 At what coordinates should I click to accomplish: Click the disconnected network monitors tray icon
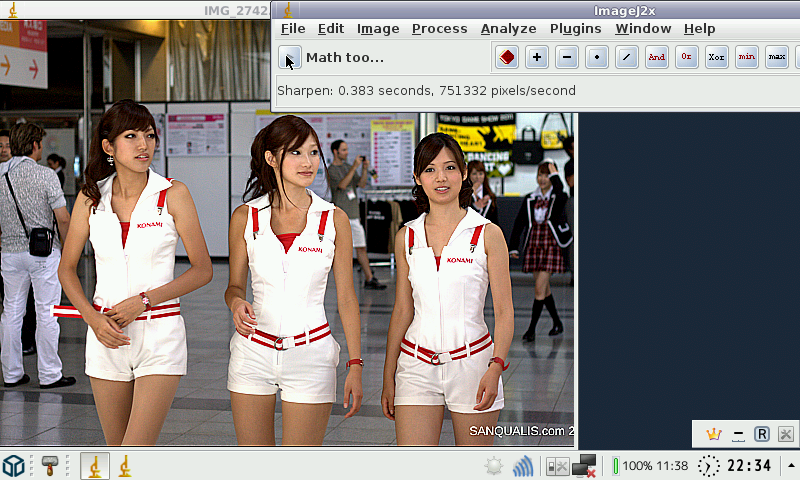tap(584, 466)
